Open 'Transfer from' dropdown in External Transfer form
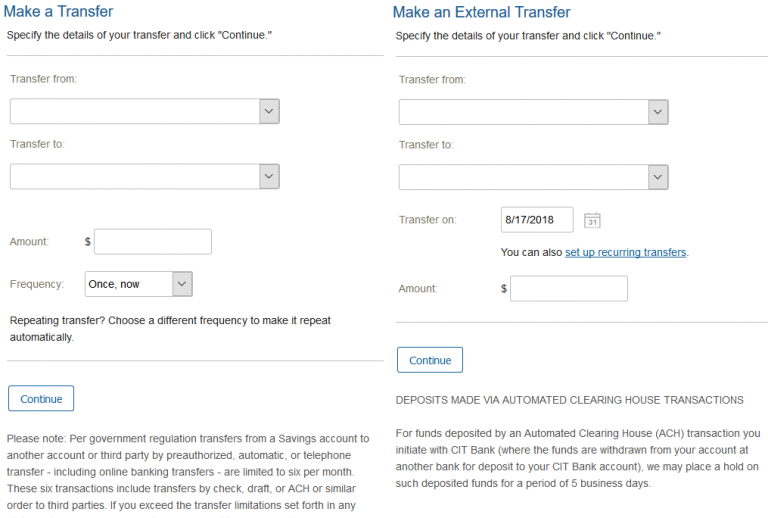Screen dimensions: 768x518 coord(533,112)
